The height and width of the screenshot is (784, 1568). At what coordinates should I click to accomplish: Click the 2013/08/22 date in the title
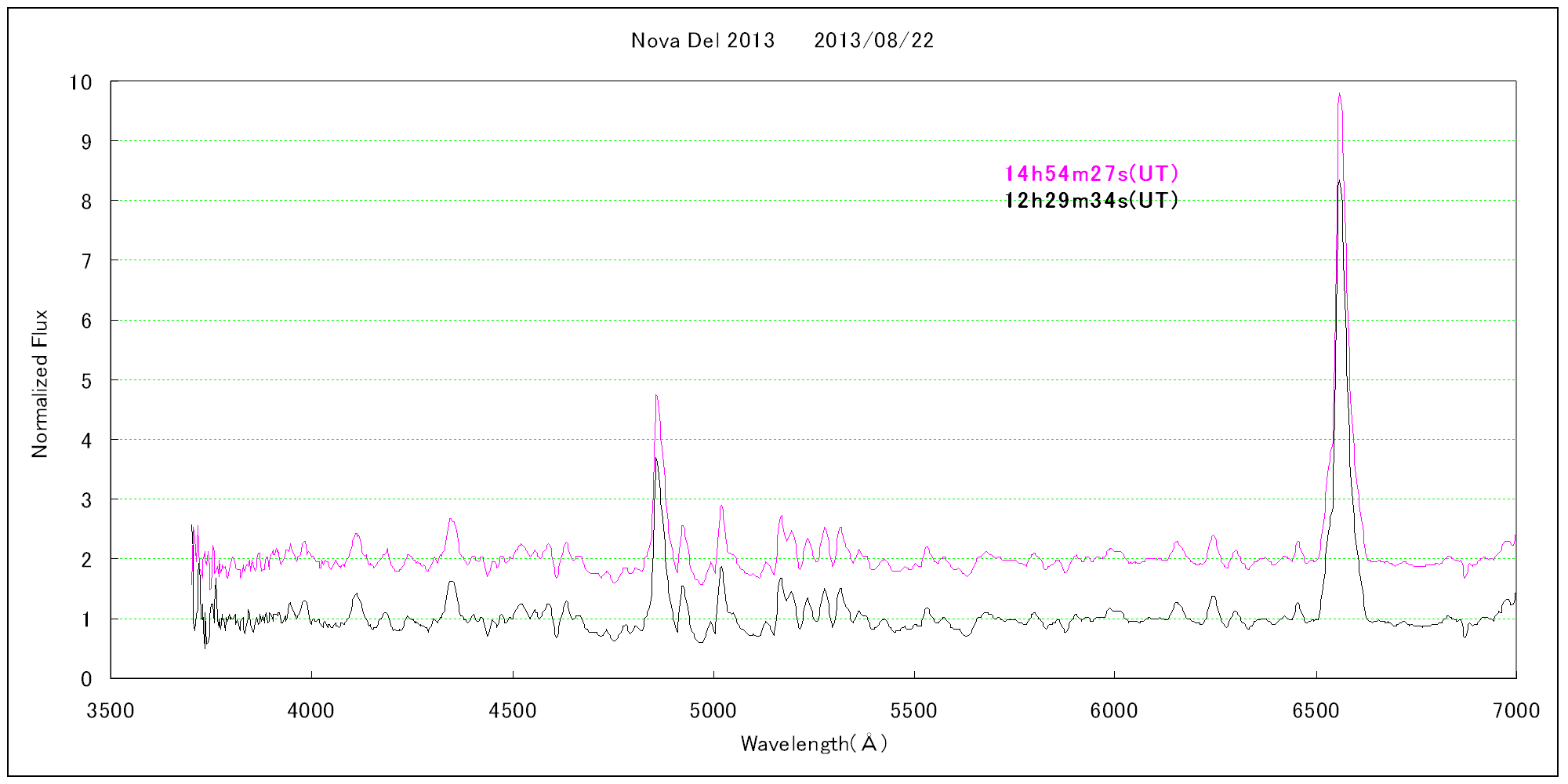pyautogui.click(x=873, y=41)
